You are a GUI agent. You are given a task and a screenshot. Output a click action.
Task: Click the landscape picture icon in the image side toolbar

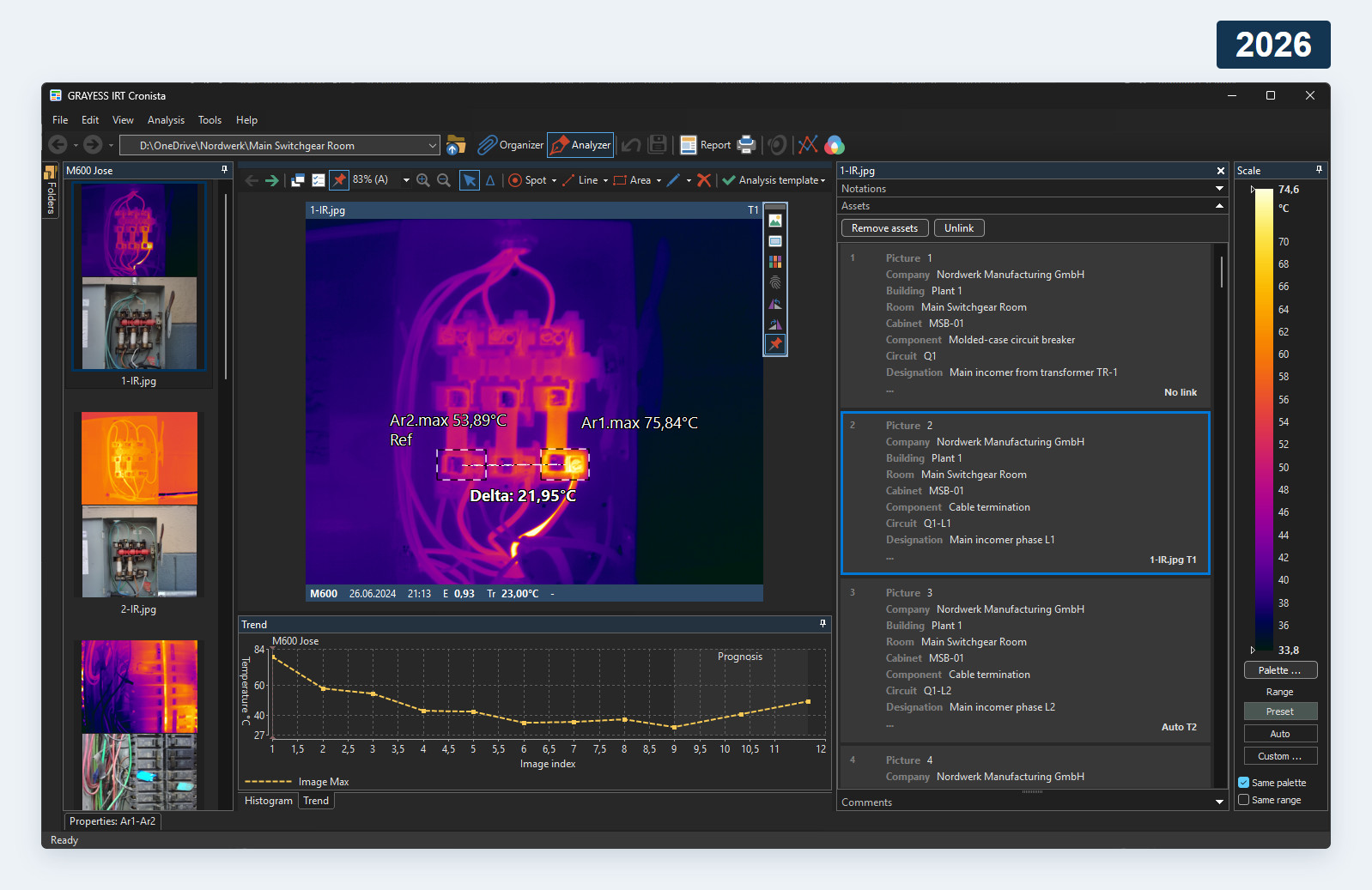pyautogui.click(x=775, y=221)
